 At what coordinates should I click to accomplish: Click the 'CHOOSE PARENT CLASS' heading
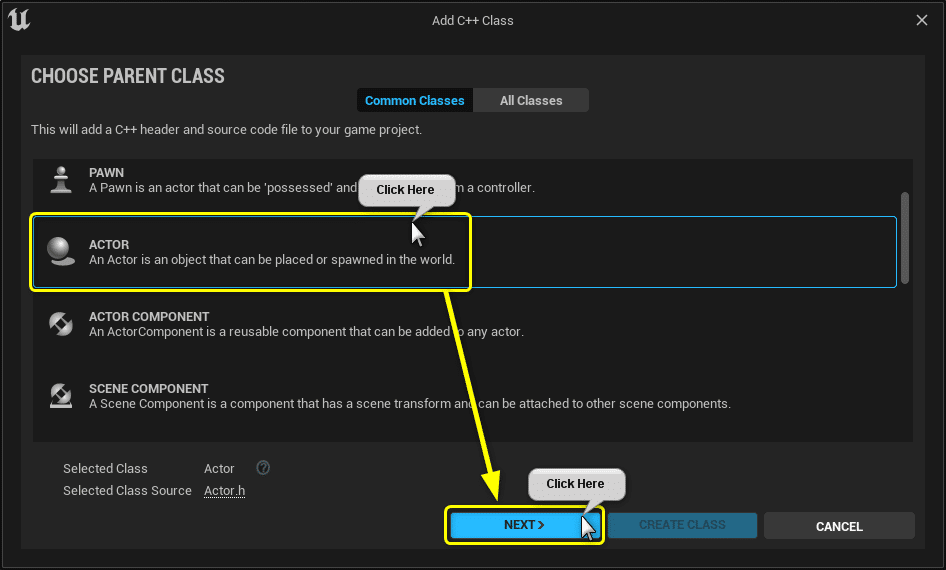pyautogui.click(x=128, y=76)
